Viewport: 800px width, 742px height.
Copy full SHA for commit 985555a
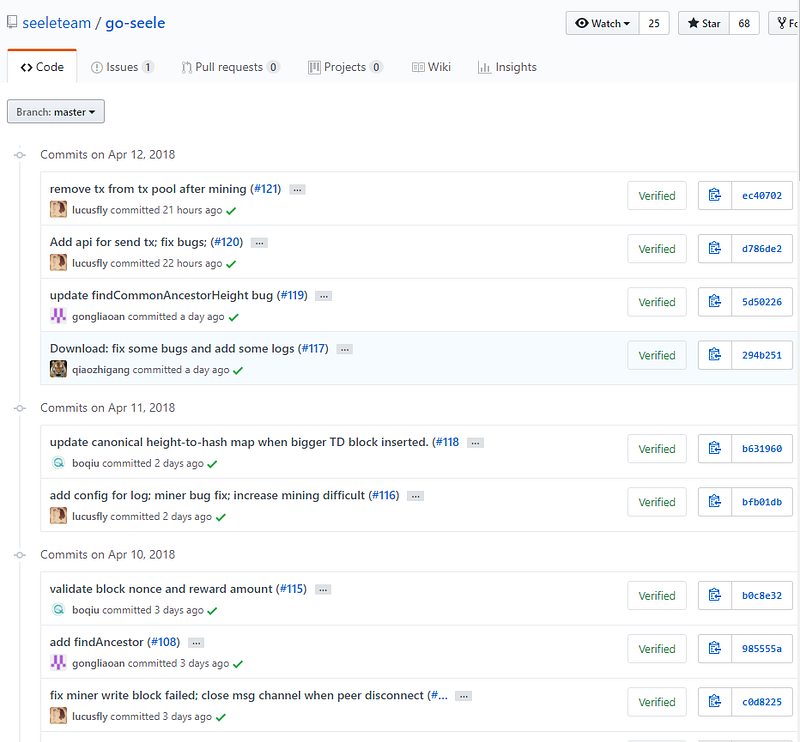pyautogui.click(x=714, y=649)
